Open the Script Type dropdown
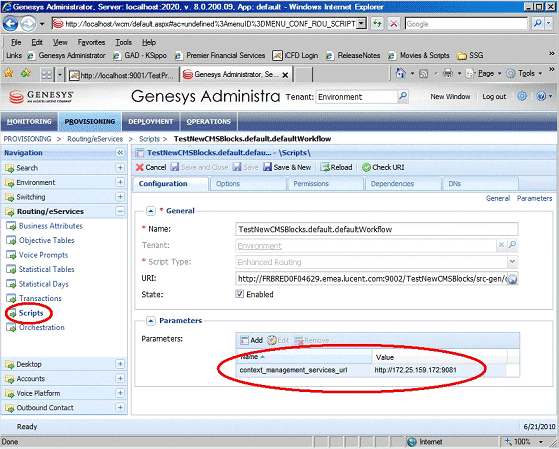 [x=512, y=262]
